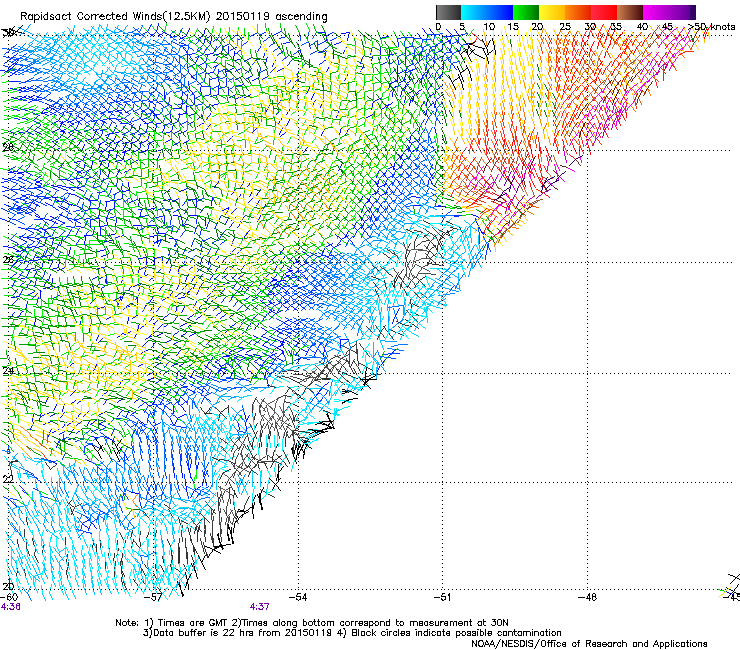Click the 'Note: 1) Times are GMT' line
The width and height of the screenshot is (740, 650).
(x=312, y=623)
